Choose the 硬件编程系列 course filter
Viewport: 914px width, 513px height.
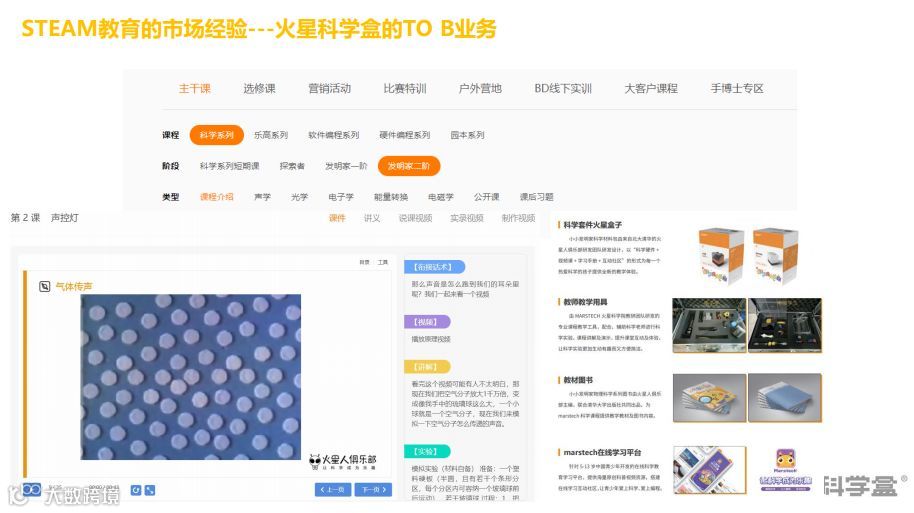(405, 135)
